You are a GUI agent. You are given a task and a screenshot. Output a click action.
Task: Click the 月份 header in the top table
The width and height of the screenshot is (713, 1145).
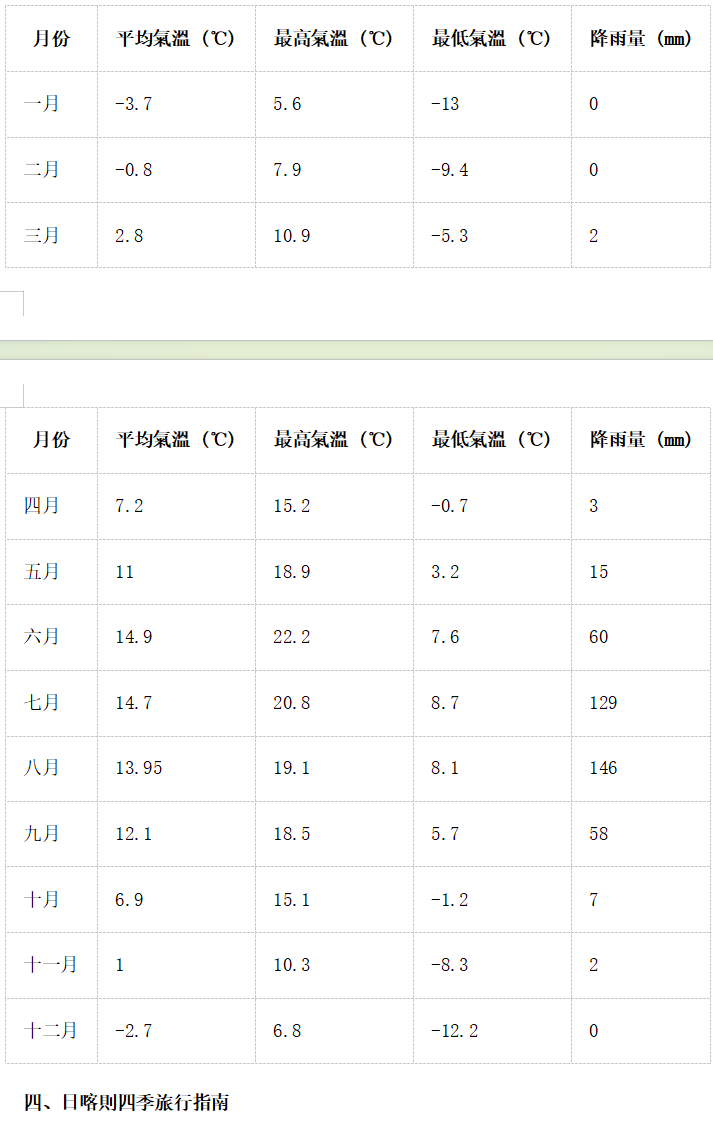(51, 39)
